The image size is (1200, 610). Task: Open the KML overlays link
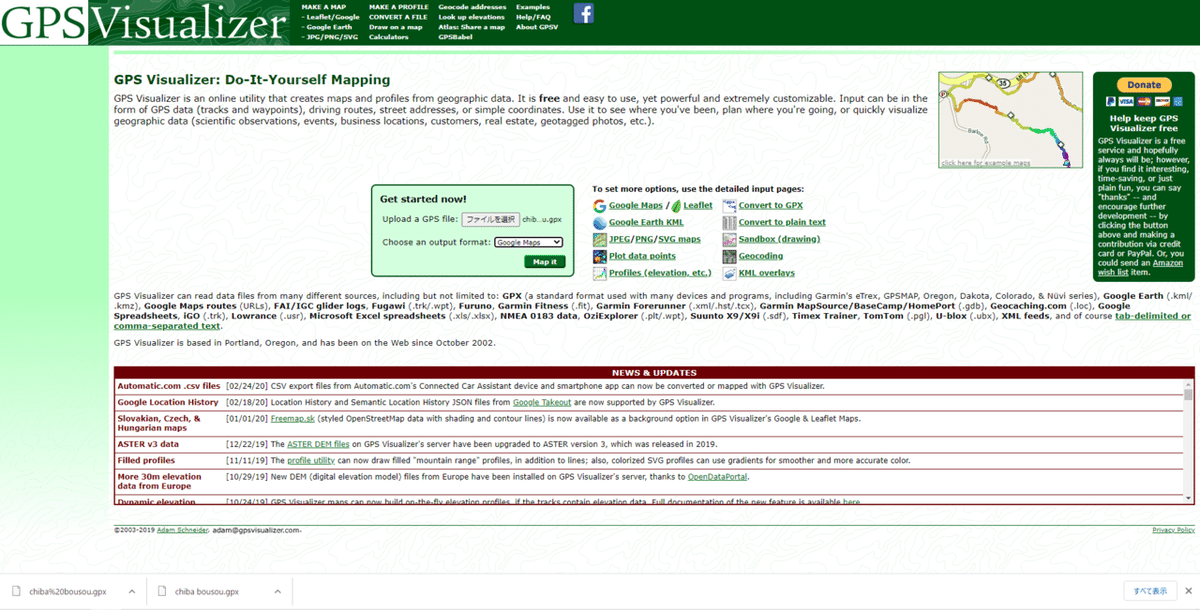[x=767, y=273]
